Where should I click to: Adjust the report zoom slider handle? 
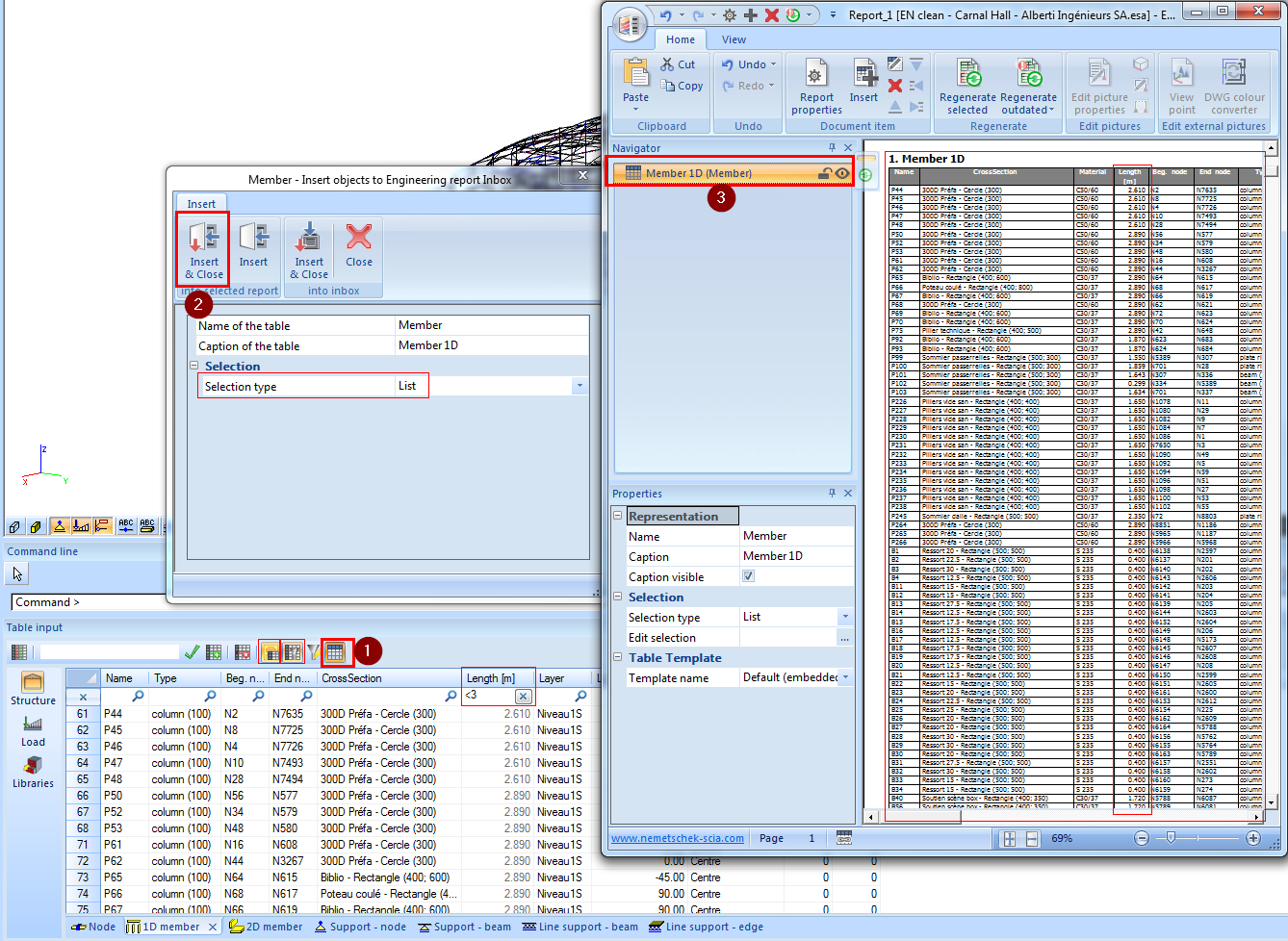click(x=1171, y=838)
